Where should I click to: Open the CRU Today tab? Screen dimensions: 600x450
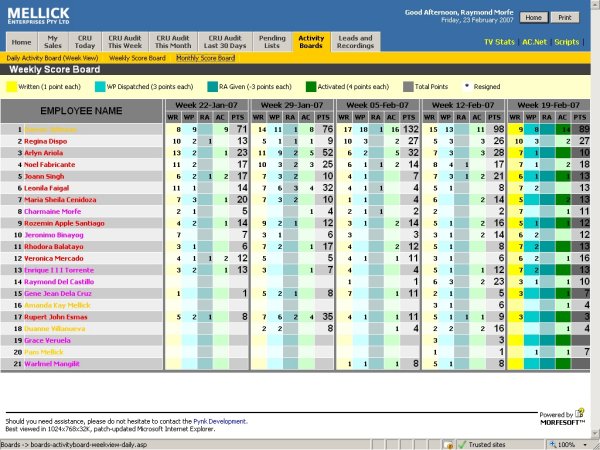[85, 42]
